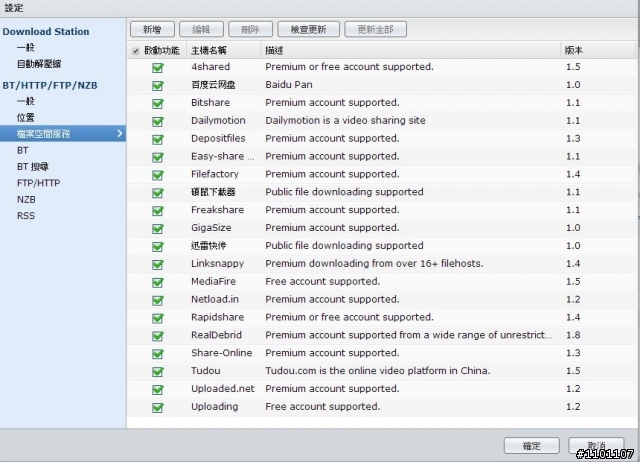The width and height of the screenshot is (640, 462).
Task: Select the 4shared host name
Action: [x=210, y=67]
